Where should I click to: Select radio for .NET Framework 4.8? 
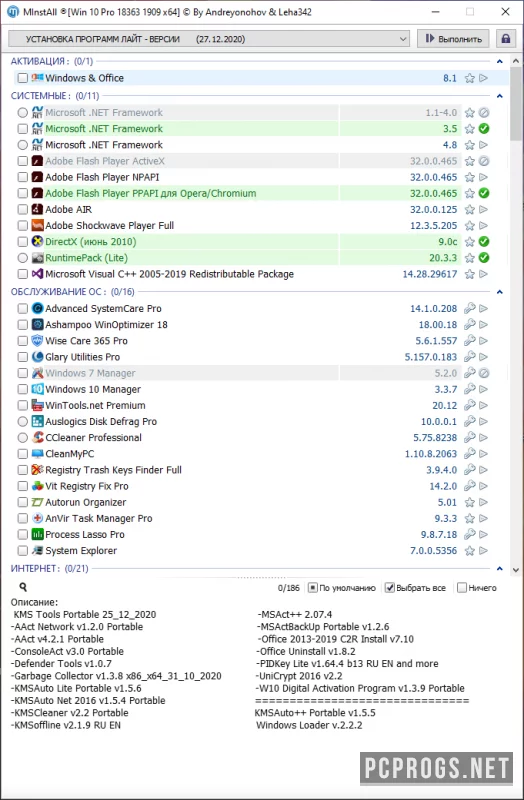[22, 145]
